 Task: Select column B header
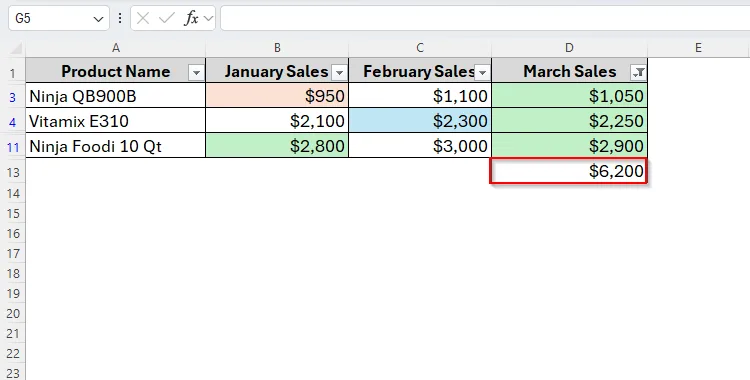277,48
